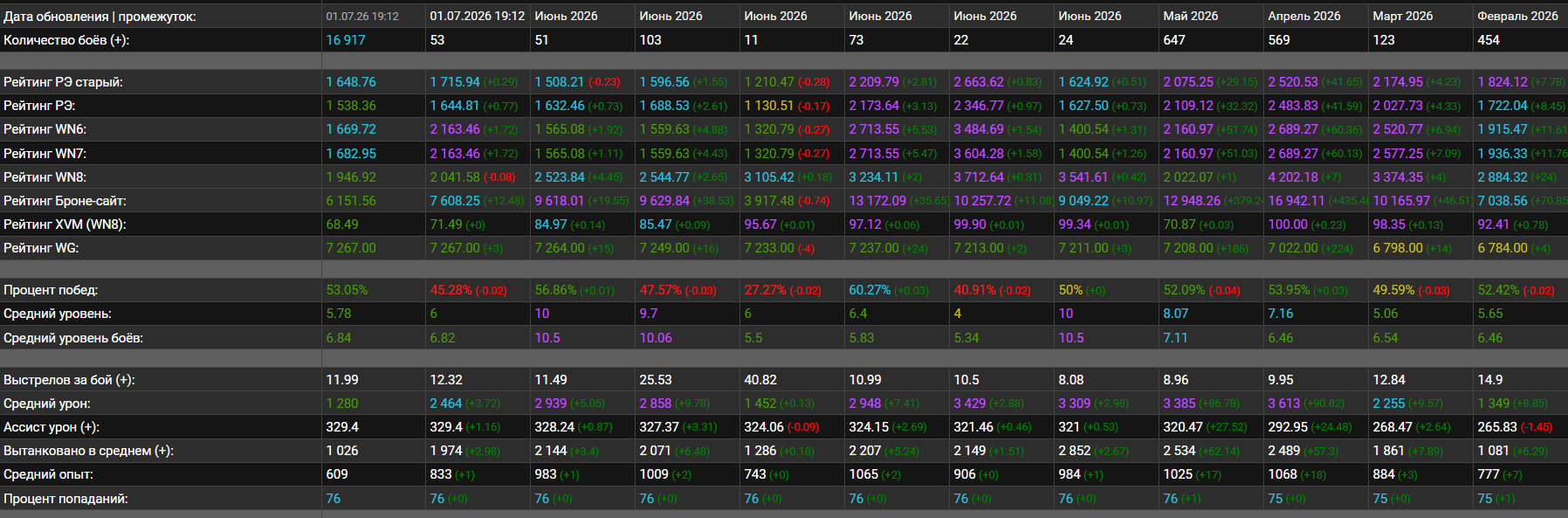1568x518 pixels.
Task: Click the April 2026 average damage 3 613
Action: coord(1283,403)
